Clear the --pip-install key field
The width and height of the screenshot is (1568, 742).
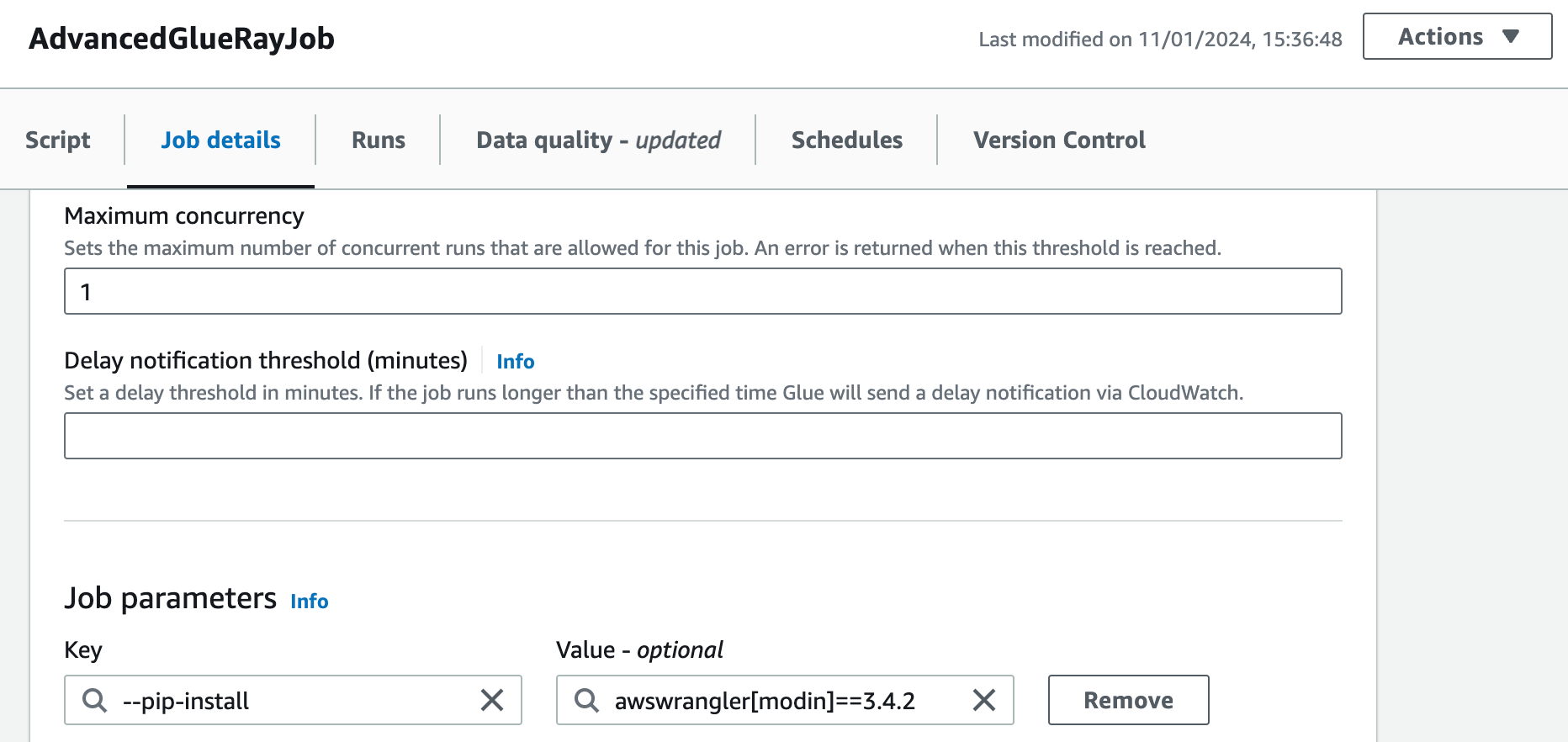(x=492, y=700)
